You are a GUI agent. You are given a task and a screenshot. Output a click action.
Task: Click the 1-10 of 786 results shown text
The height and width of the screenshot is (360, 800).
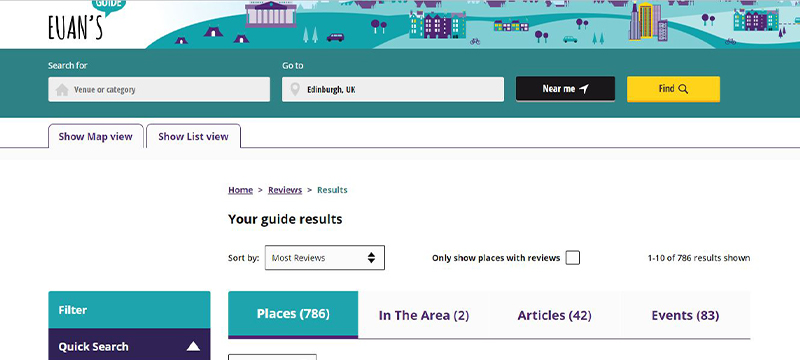click(698, 258)
